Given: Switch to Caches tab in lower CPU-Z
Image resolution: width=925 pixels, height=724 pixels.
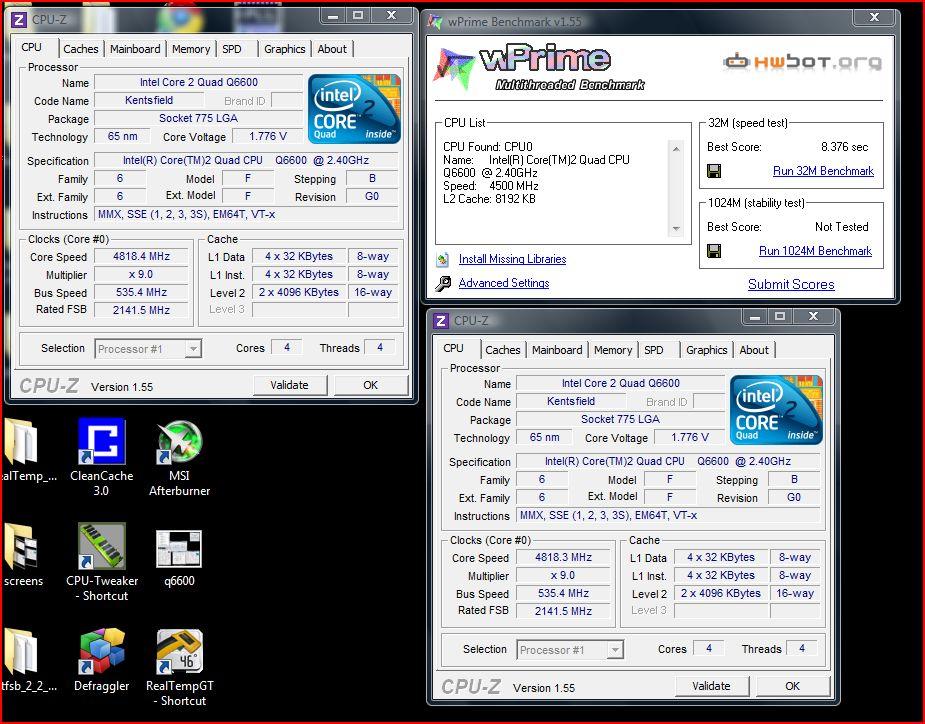Looking at the screenshot, I should 503,350.
